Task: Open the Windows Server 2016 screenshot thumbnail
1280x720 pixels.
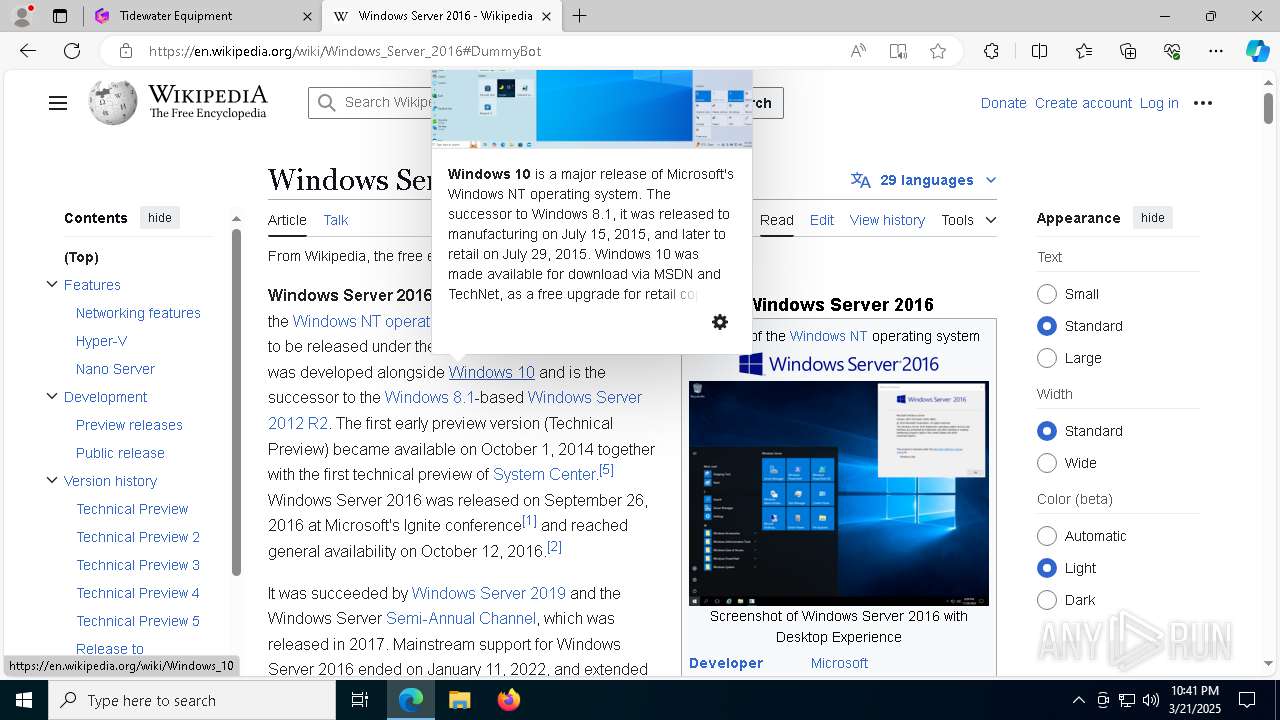Action: coord(839,493)
